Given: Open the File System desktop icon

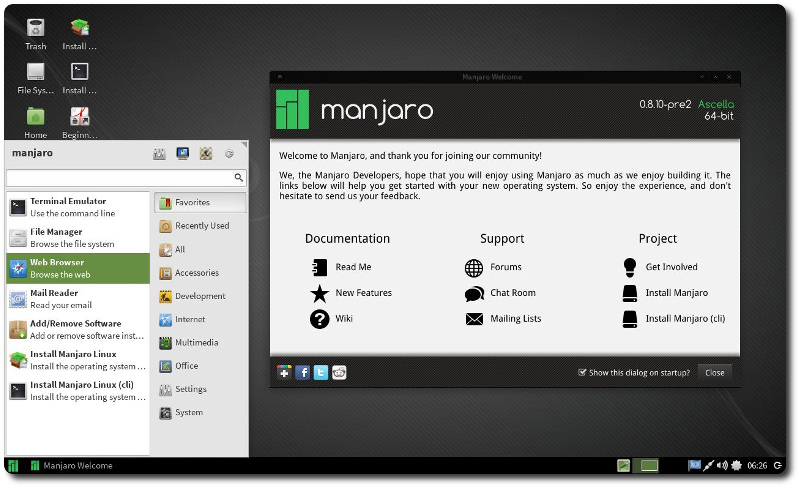Looking at the screenshot, I should coord(36,78).
